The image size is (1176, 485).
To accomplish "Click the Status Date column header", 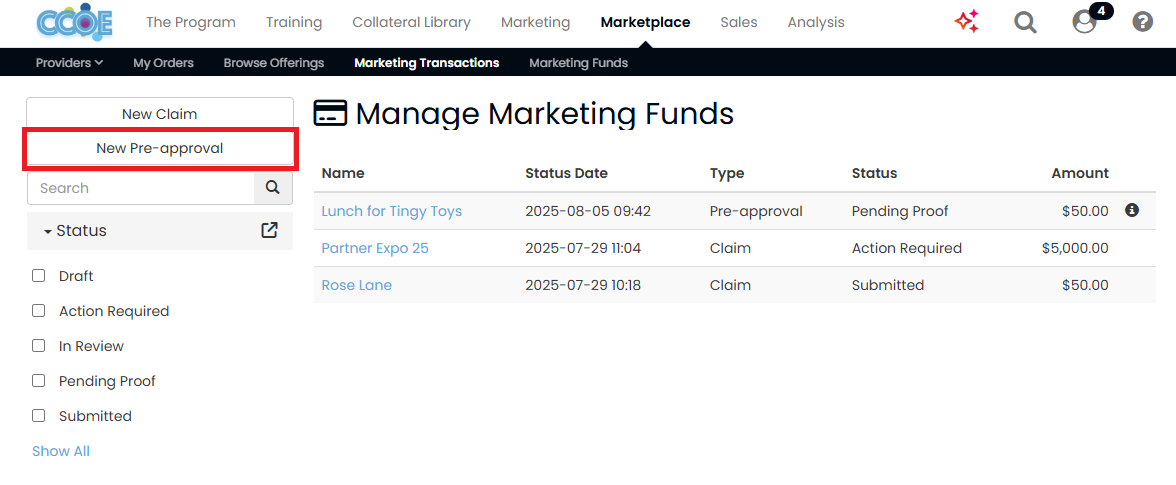I will tap(566, 173).
